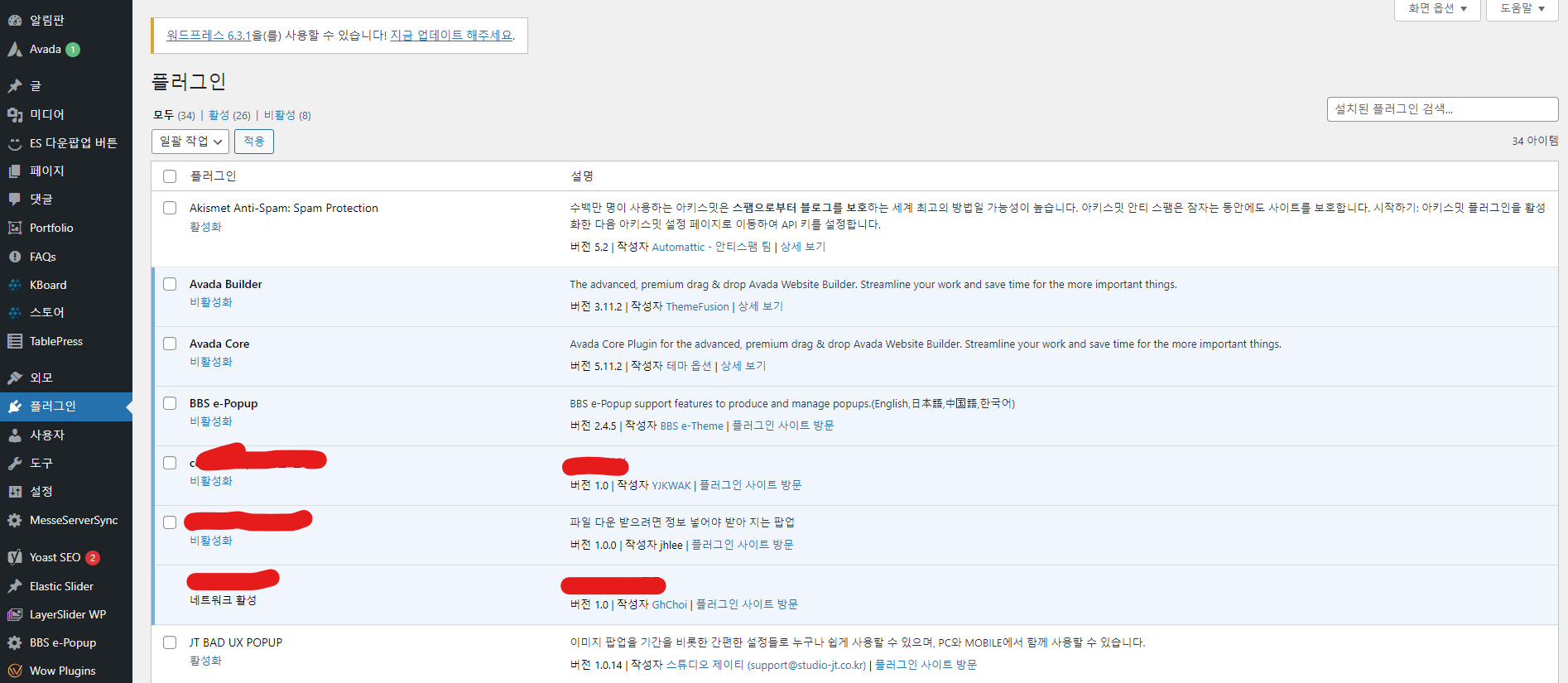The image size is (1568, 683).
Task: Click the 페이지 pages icon
Action: point(15,171)
